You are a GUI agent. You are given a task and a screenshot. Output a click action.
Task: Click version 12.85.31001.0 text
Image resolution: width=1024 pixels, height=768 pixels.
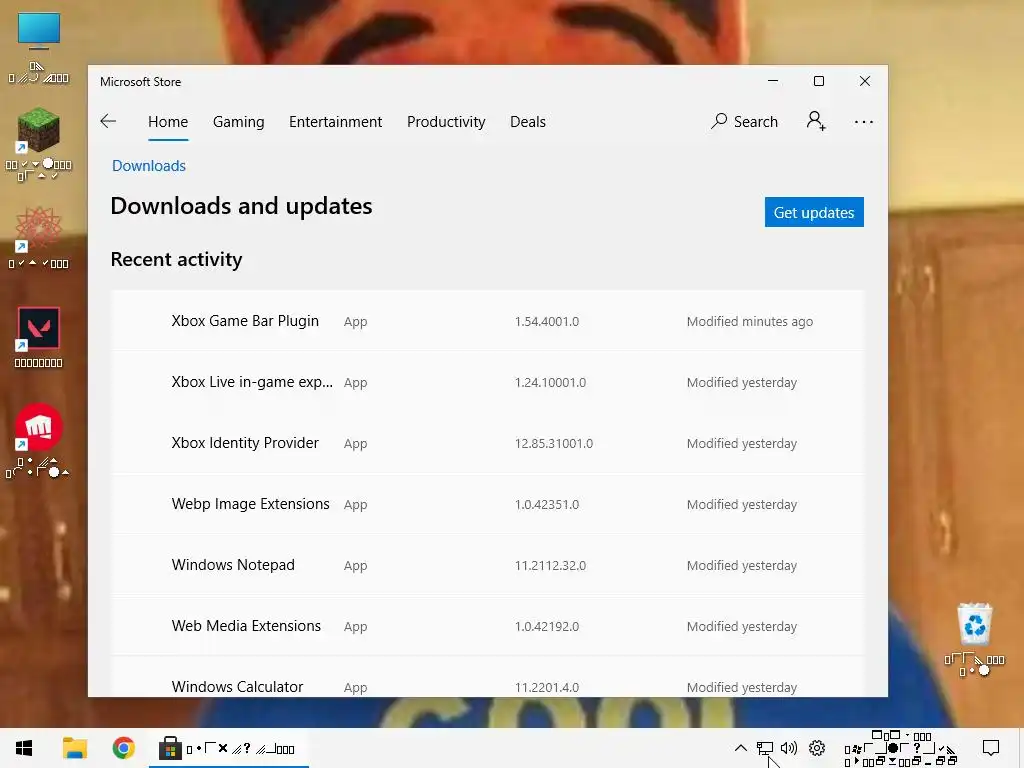[554, 443]
